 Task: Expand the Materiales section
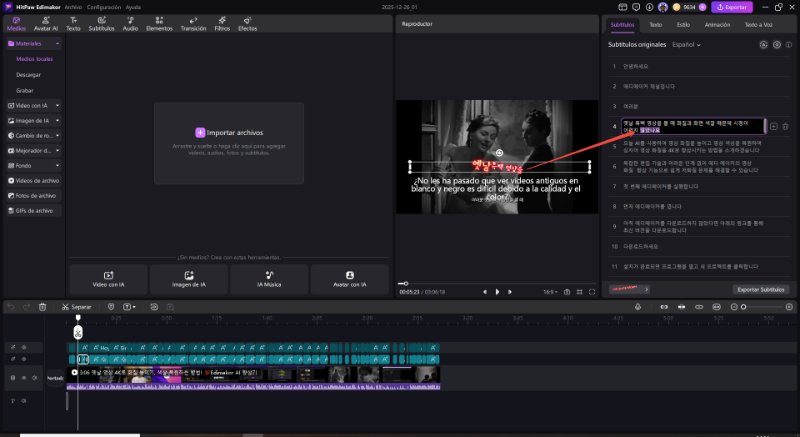[x=57, y=44]
